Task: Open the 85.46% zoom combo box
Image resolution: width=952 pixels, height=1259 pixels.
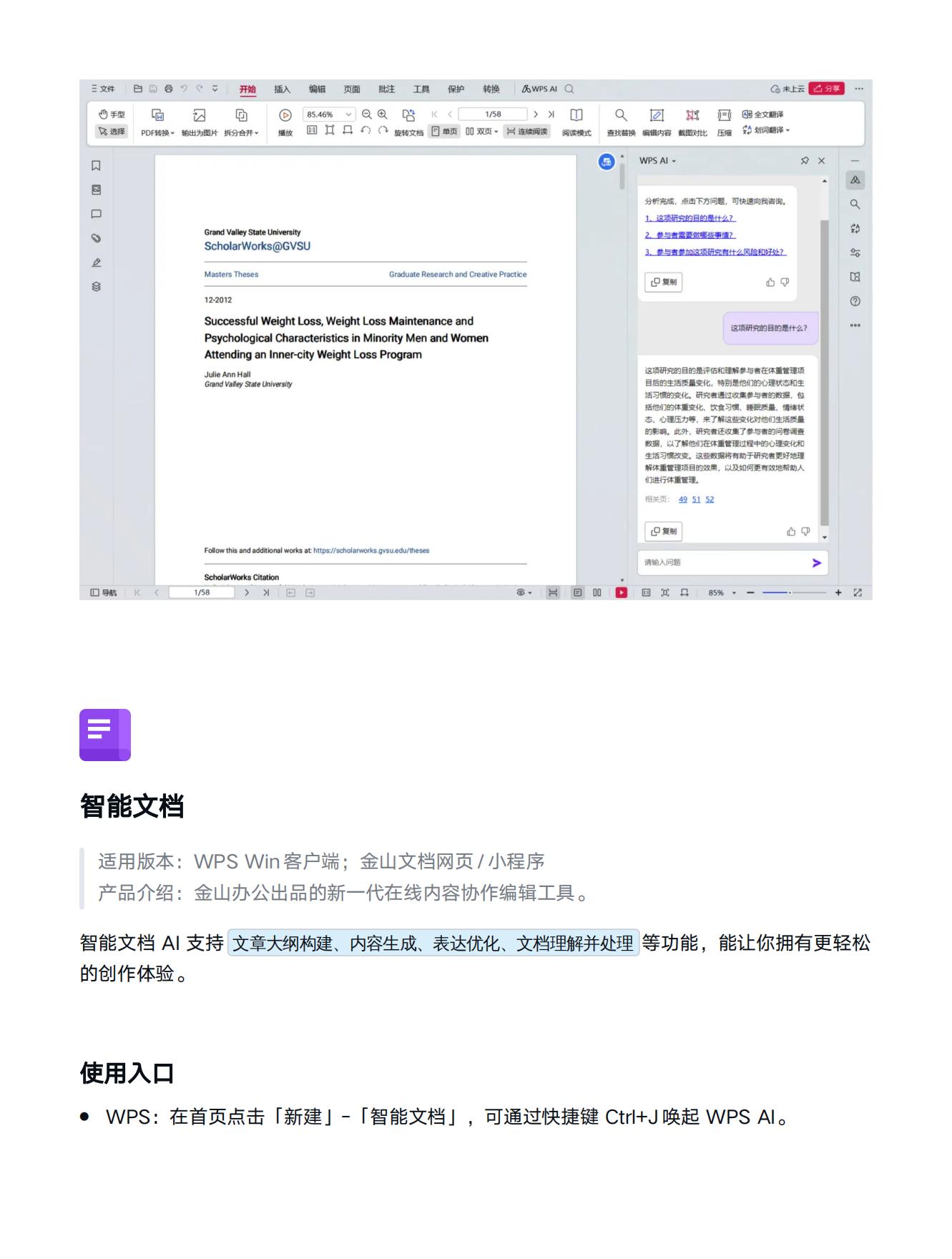Action: click(329, 114)
